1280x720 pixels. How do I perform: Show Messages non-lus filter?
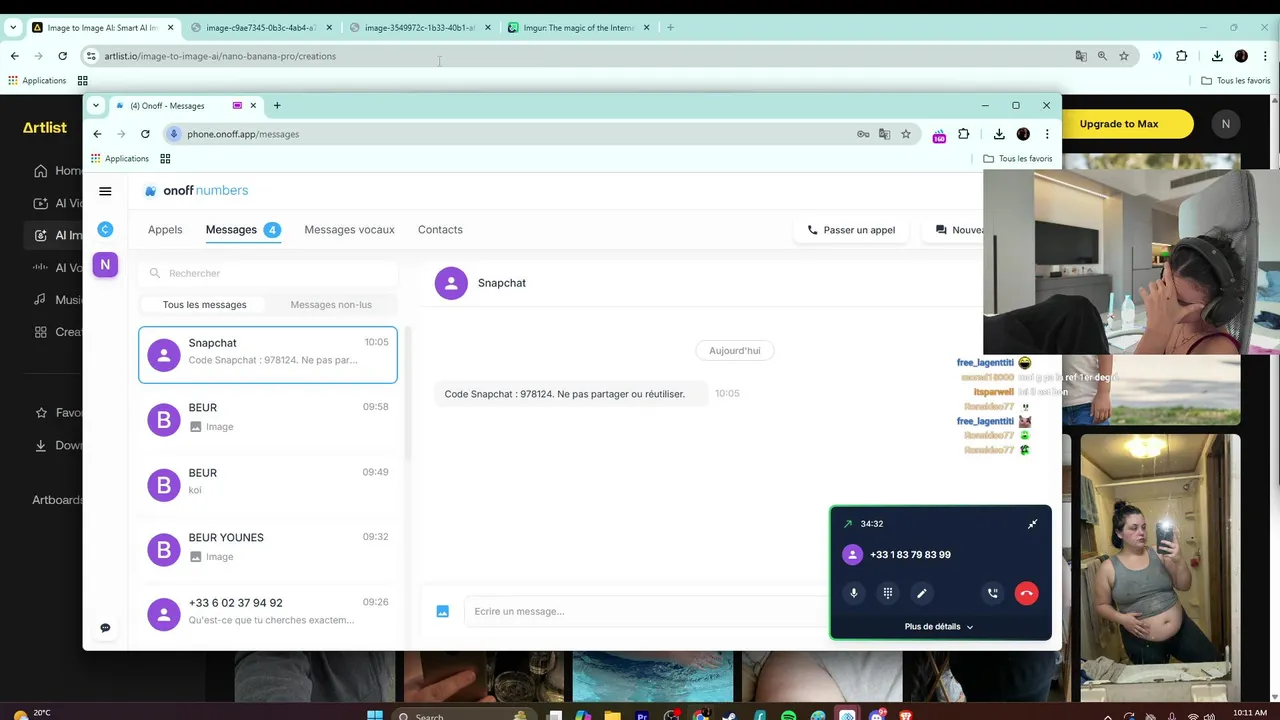pyautogui.click(x=331, y=305)
